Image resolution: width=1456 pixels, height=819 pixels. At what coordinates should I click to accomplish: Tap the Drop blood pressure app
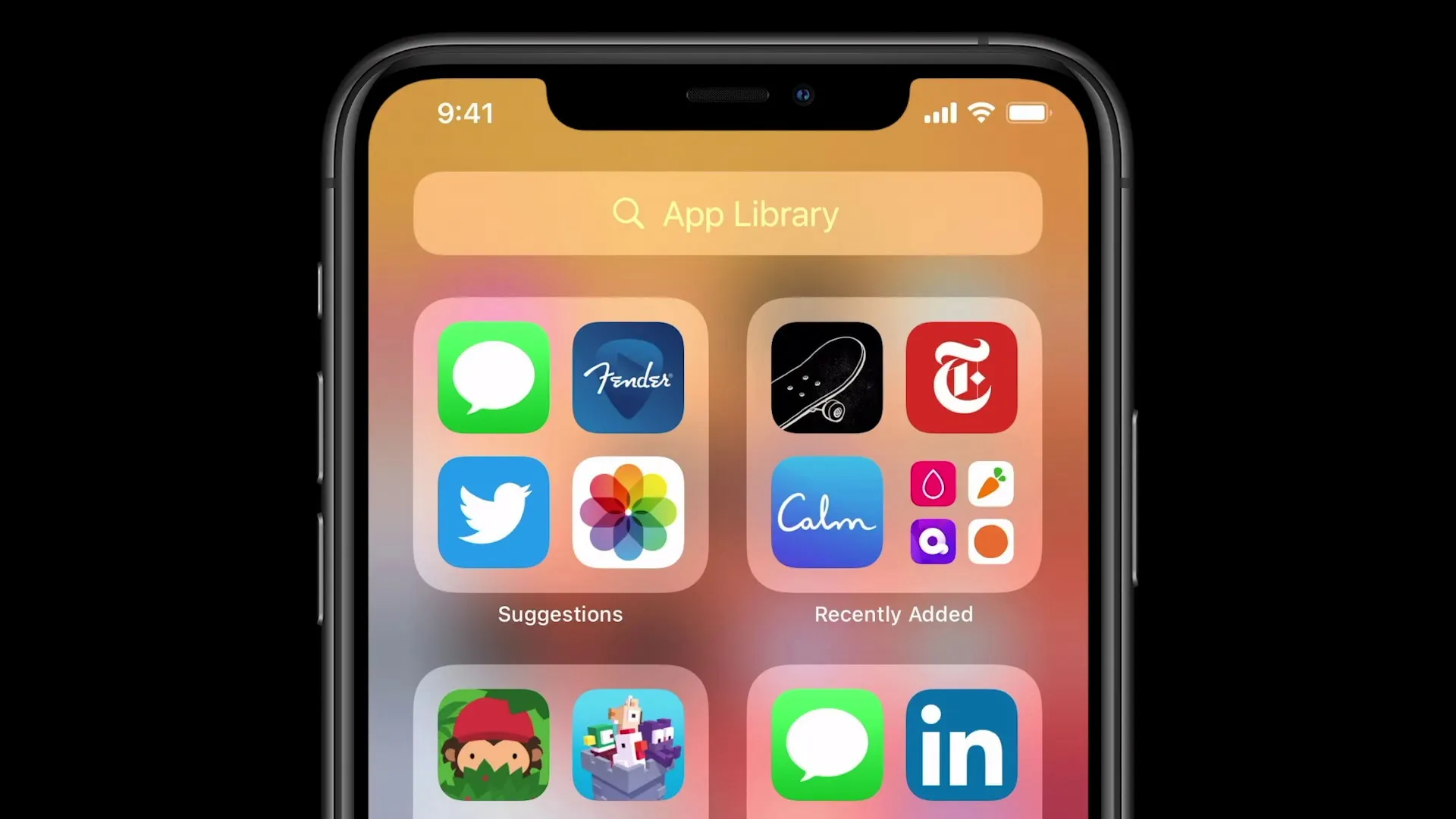coord(932,484)
